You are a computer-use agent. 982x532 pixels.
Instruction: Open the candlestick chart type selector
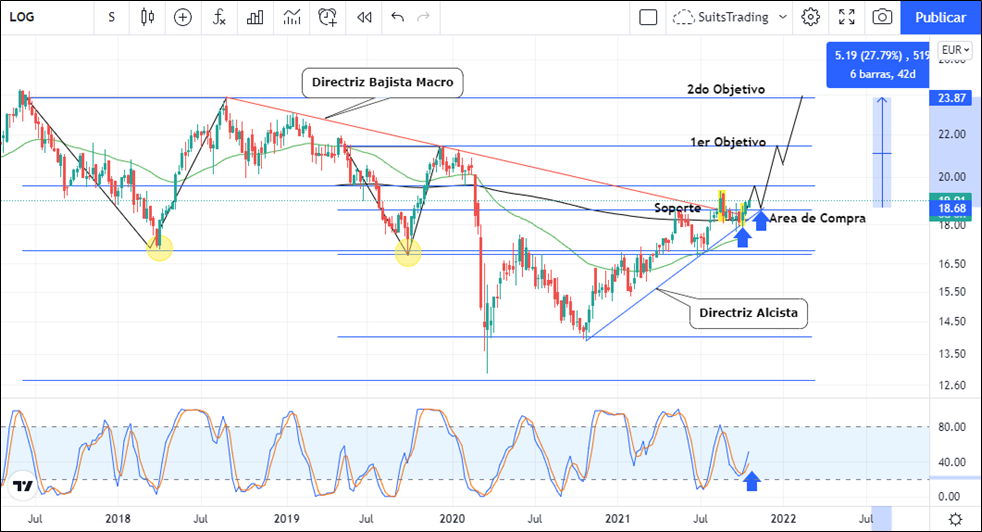(x=148, y=17)
